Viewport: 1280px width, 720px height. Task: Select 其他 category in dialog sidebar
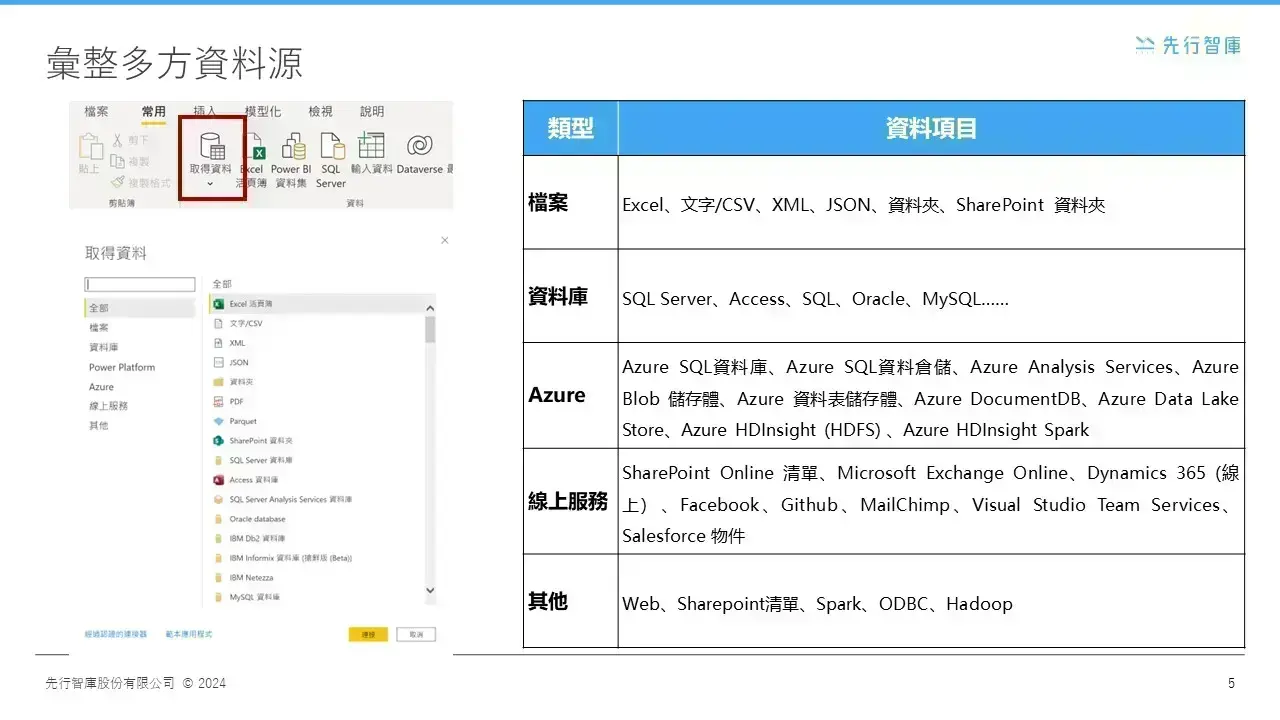[98, 426]
